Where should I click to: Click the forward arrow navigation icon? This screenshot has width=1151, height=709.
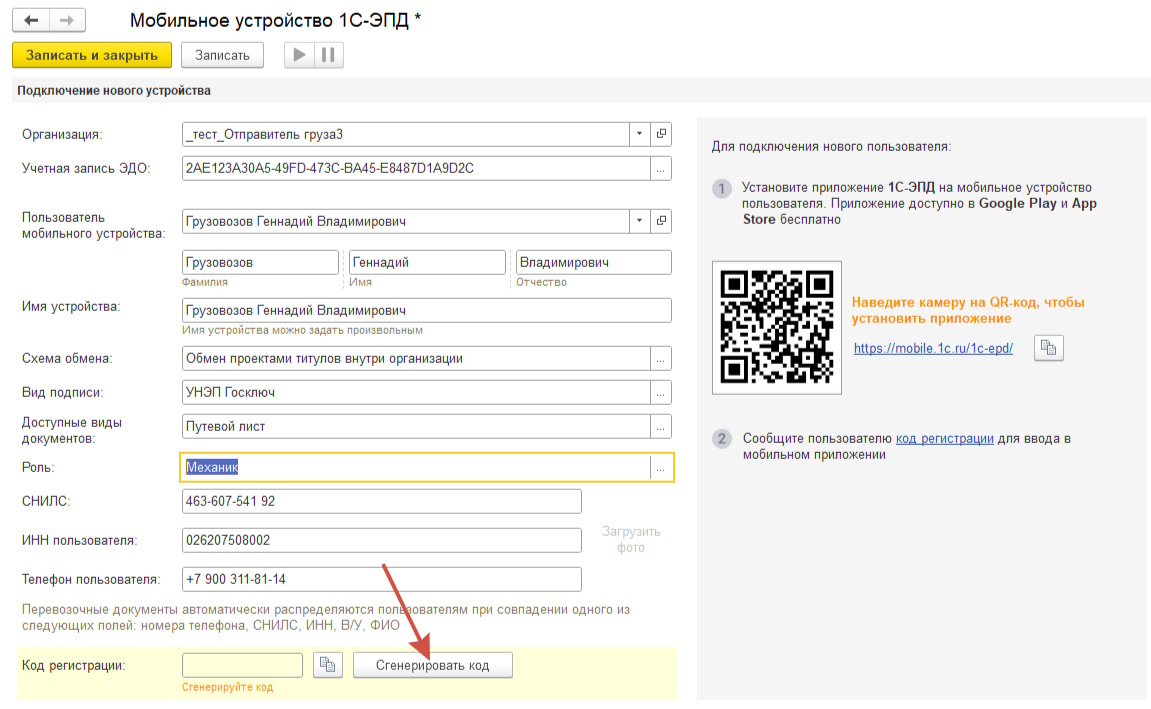click(67, 20)
